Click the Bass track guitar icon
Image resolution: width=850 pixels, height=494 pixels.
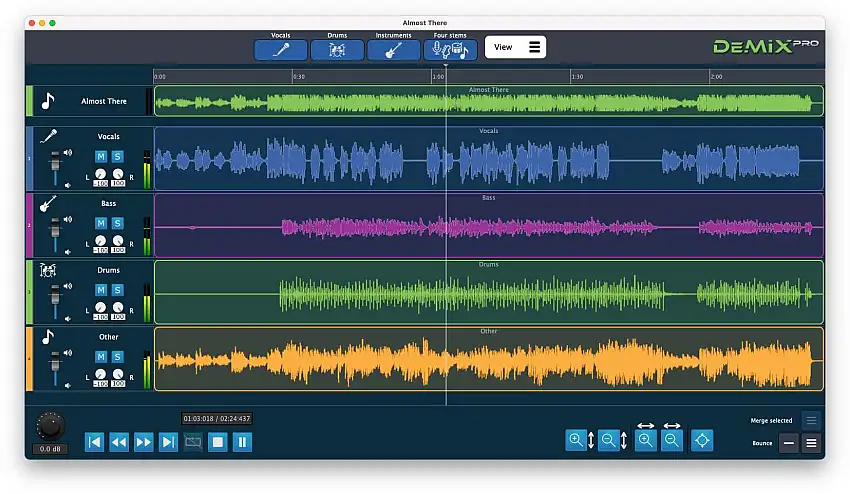[48, 203]
